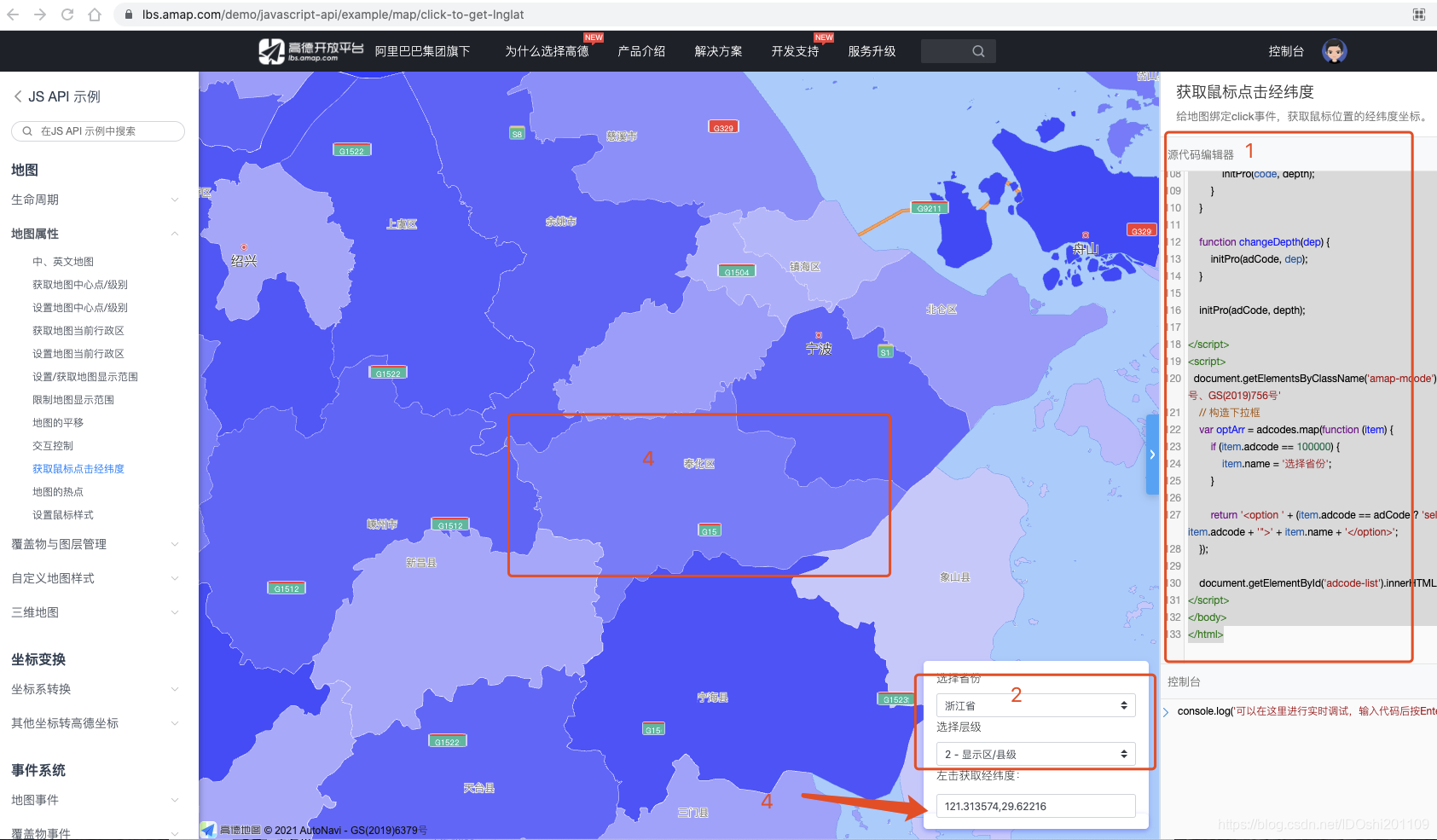Image resolution: width=1437 pixels, height=840 pixels.
Task: Open the 交互控制 example
Action: tap(53, 446)
